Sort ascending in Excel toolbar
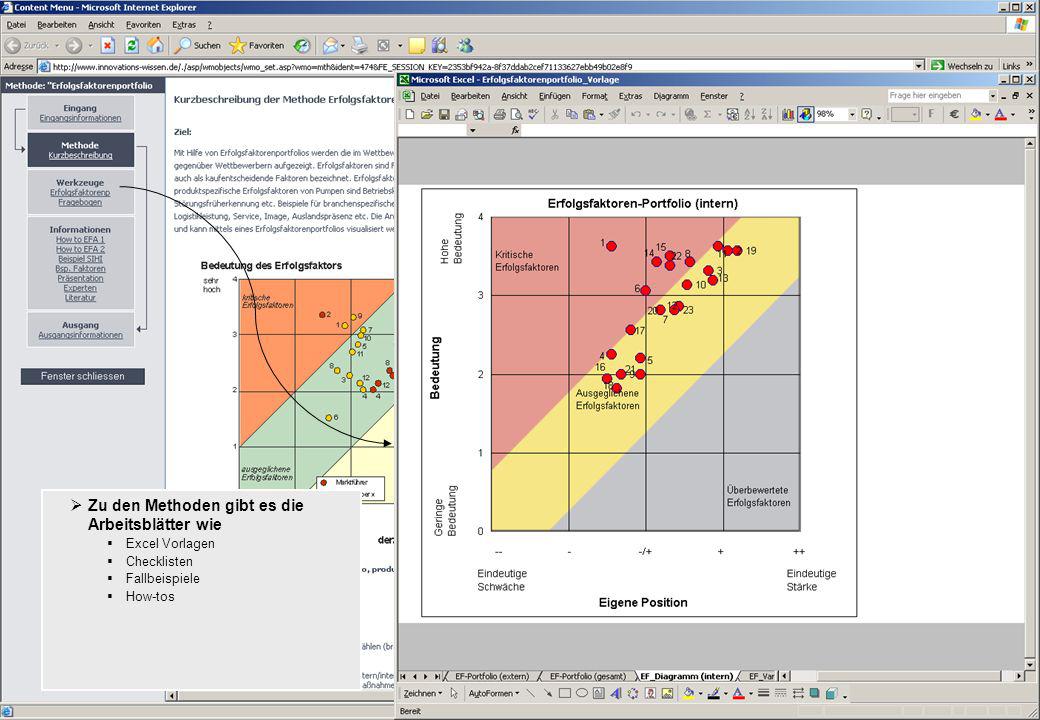 (x=749, y=114)
